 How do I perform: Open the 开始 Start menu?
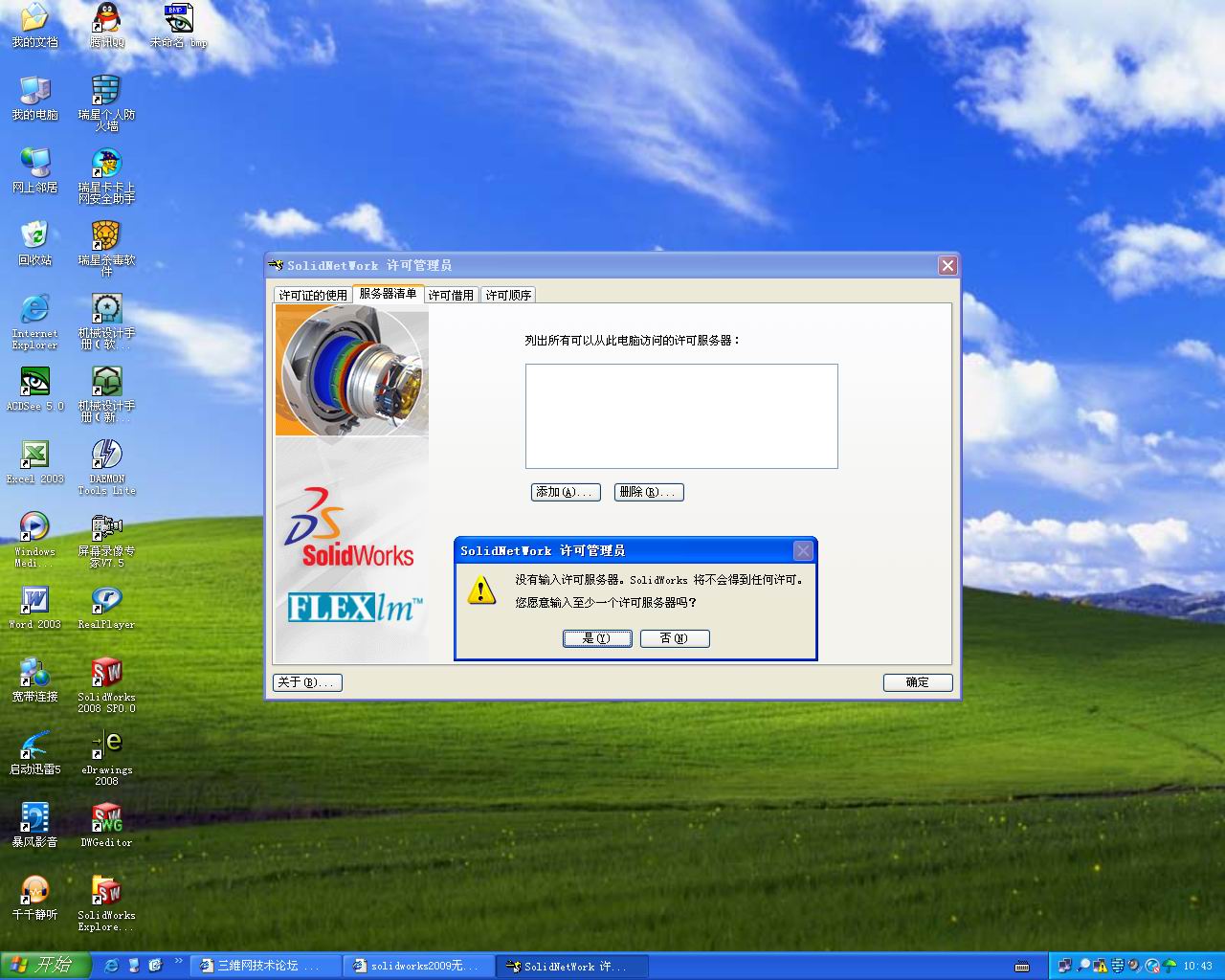(x=45, y=966)
